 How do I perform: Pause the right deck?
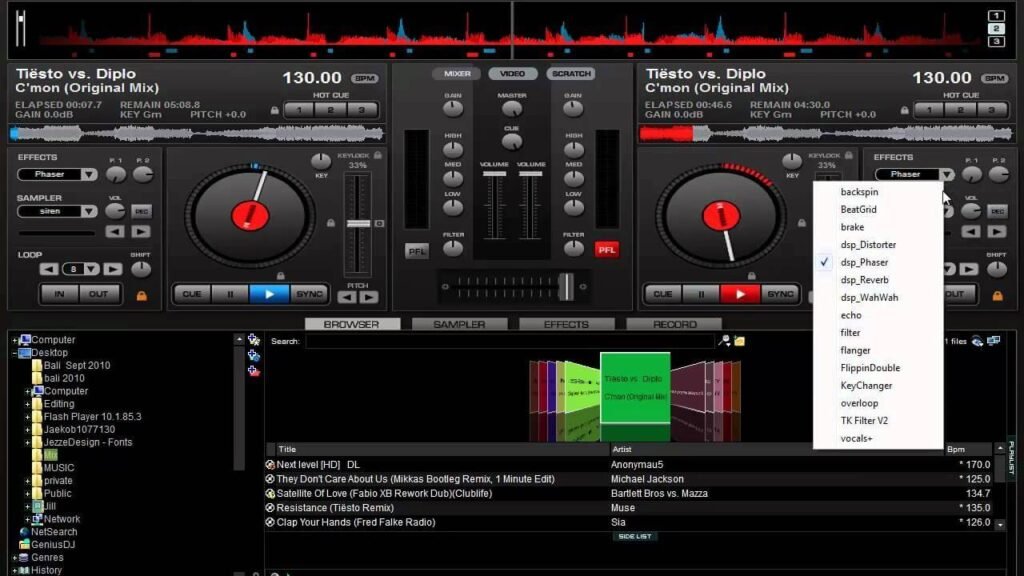[701, 295]
